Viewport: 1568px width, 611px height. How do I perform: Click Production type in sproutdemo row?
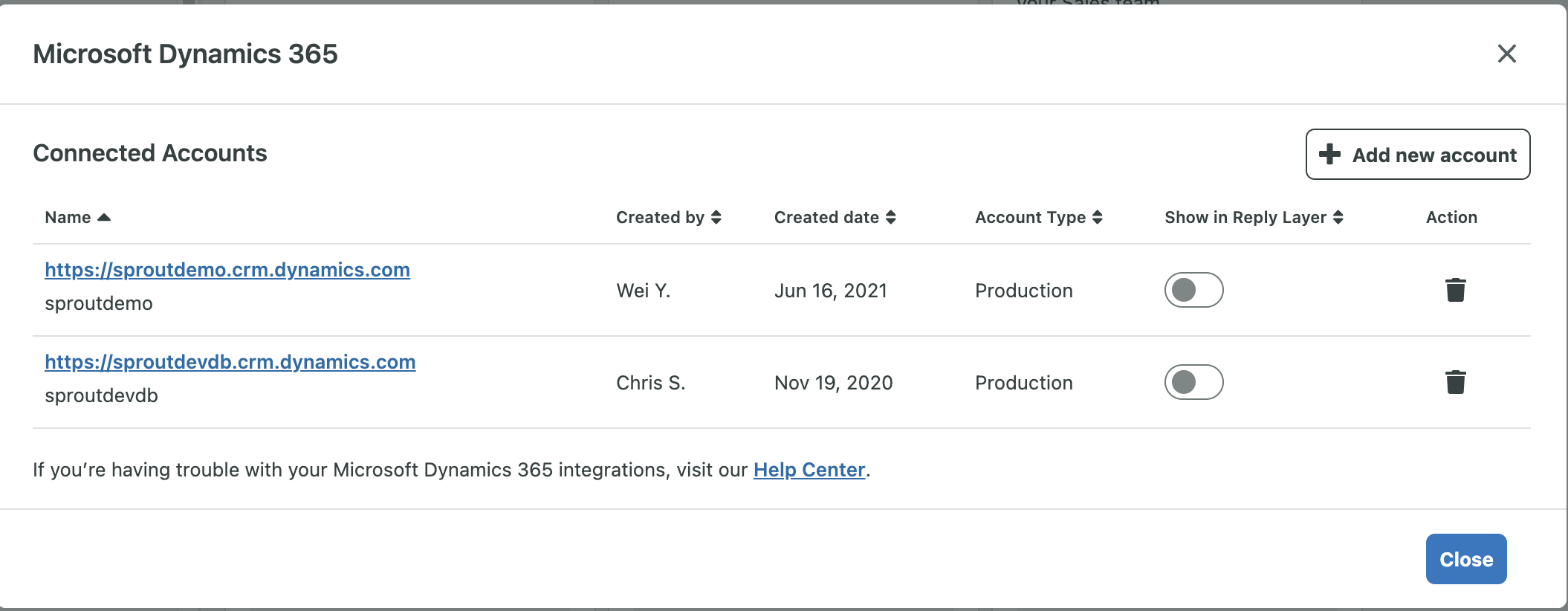pos(1024,291)
